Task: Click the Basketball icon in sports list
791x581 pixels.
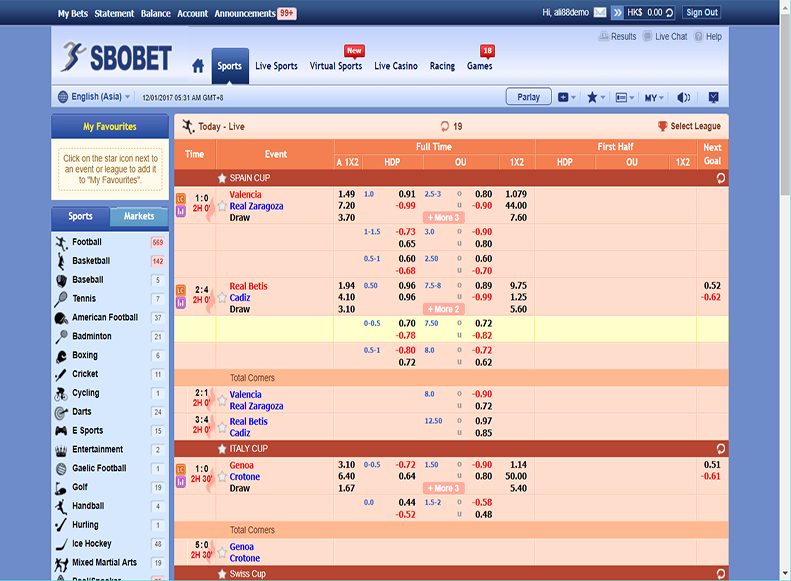Action: (62, 261)
